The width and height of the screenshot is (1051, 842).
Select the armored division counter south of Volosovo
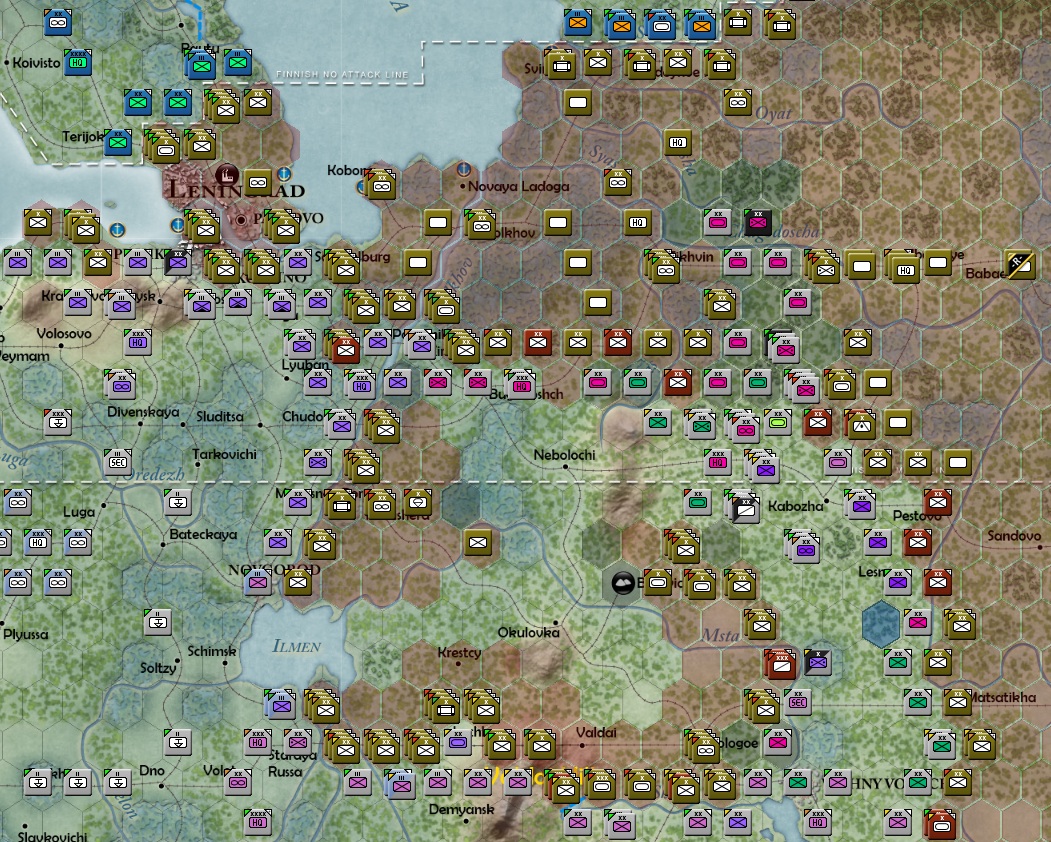coord(121,385)
